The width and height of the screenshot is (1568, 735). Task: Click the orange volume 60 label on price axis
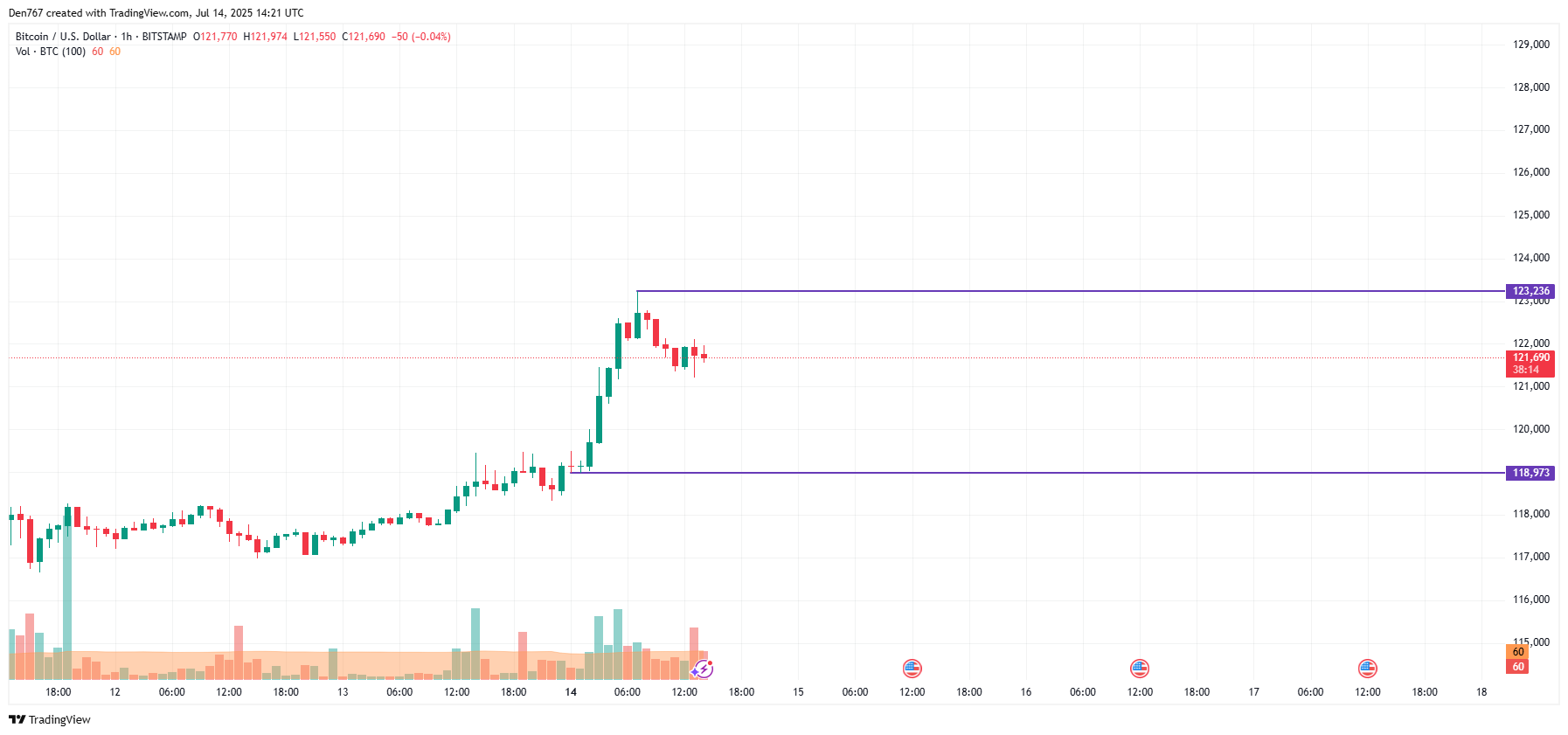pyautogui.click(x=1518, y=652)
